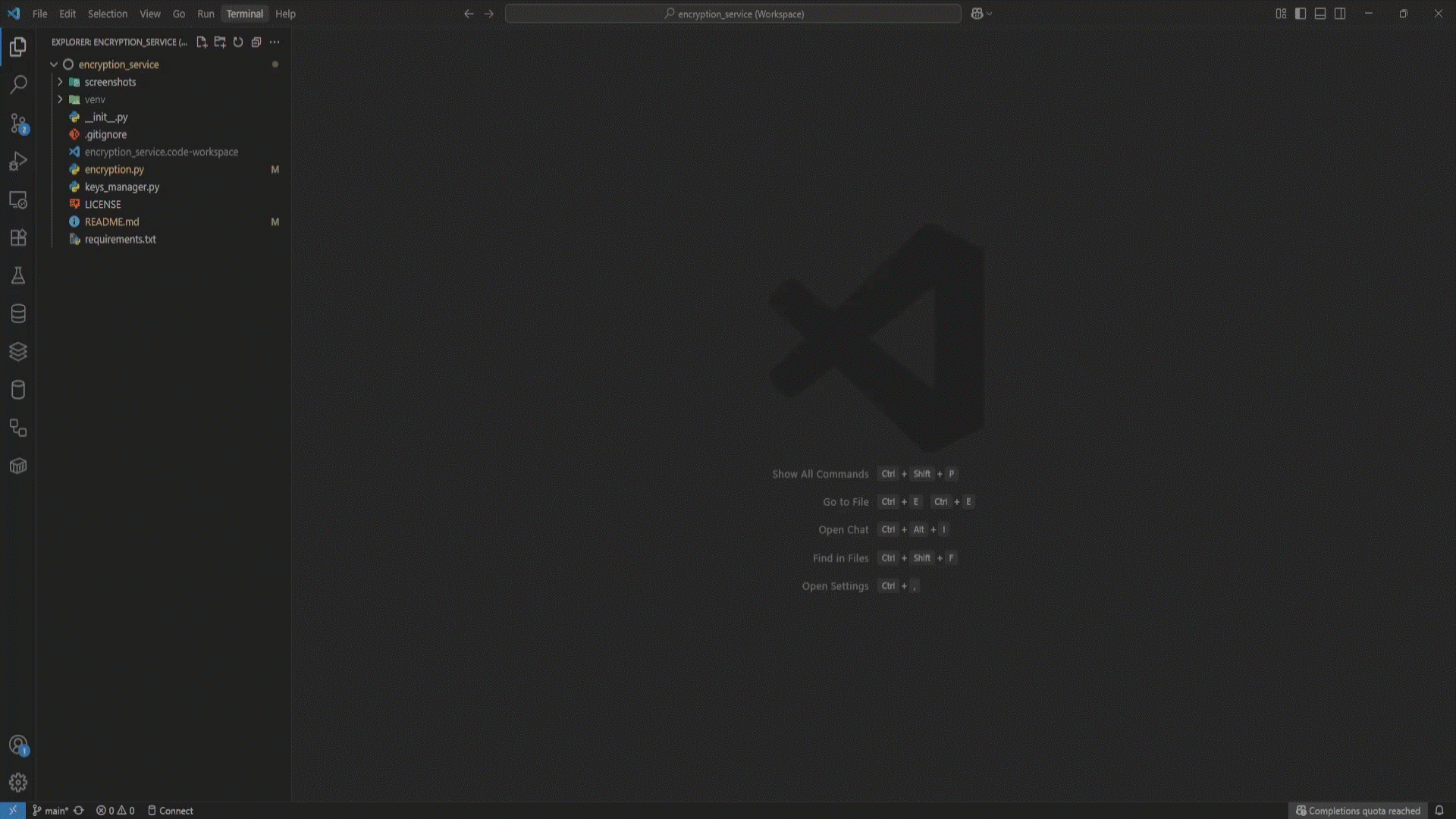Click errors and warnings count in status bar

(x=115, y=811)
